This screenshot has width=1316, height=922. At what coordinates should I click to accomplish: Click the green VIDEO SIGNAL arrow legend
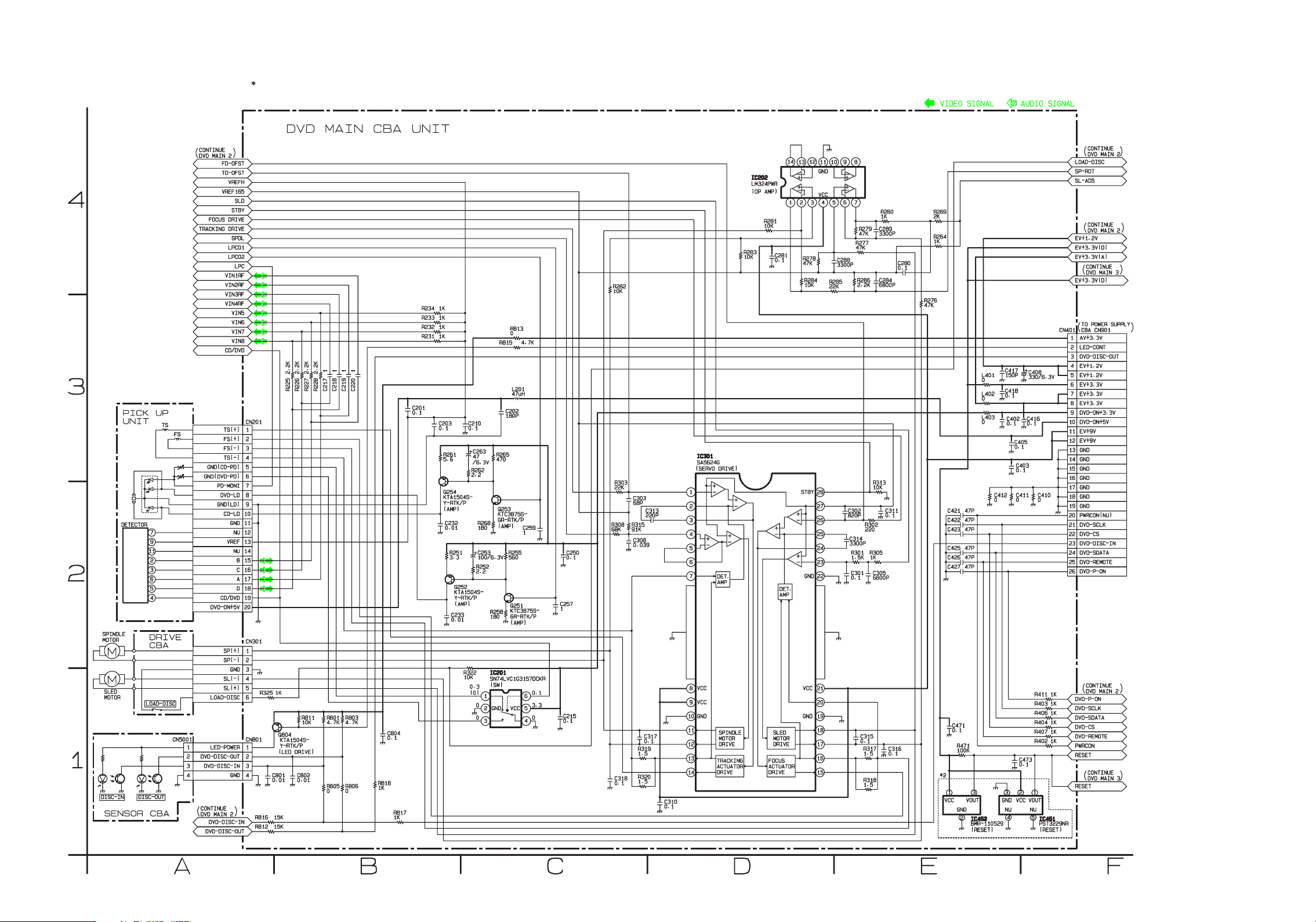[930, 103]
